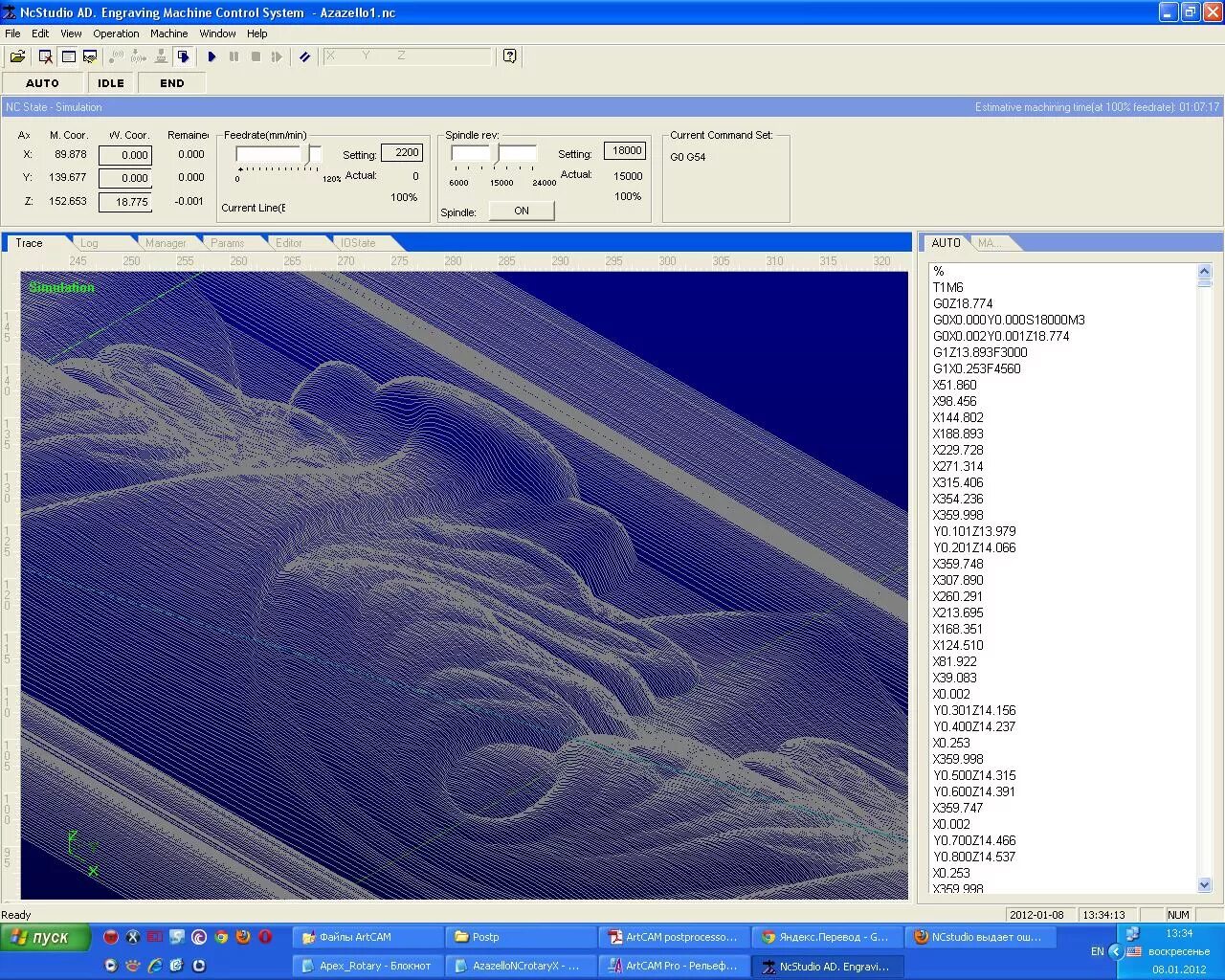This screenshot has height=980, width=1225.
Task: Launch Opera from quick launch
Action: (x=265, y=937)
